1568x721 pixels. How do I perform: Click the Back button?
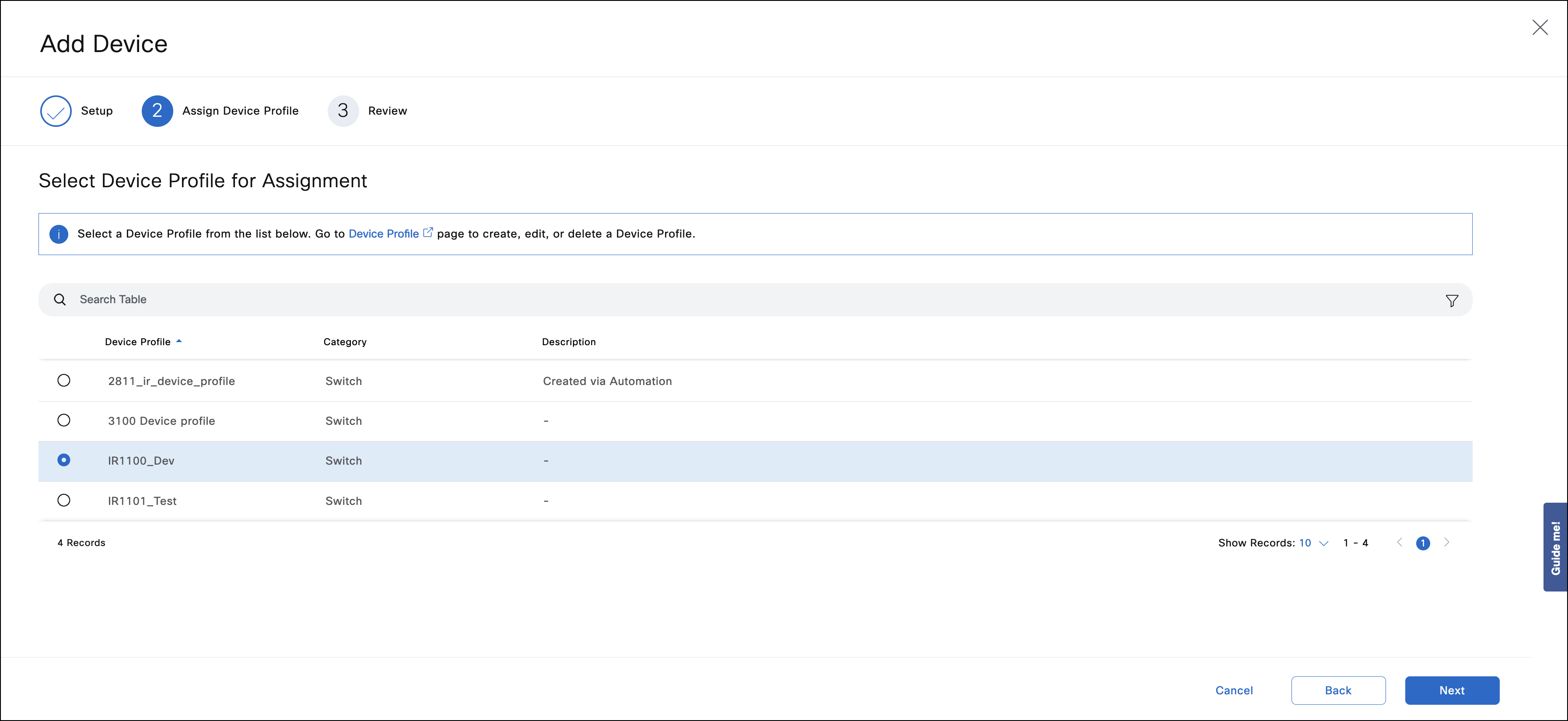pos(1338,690)
